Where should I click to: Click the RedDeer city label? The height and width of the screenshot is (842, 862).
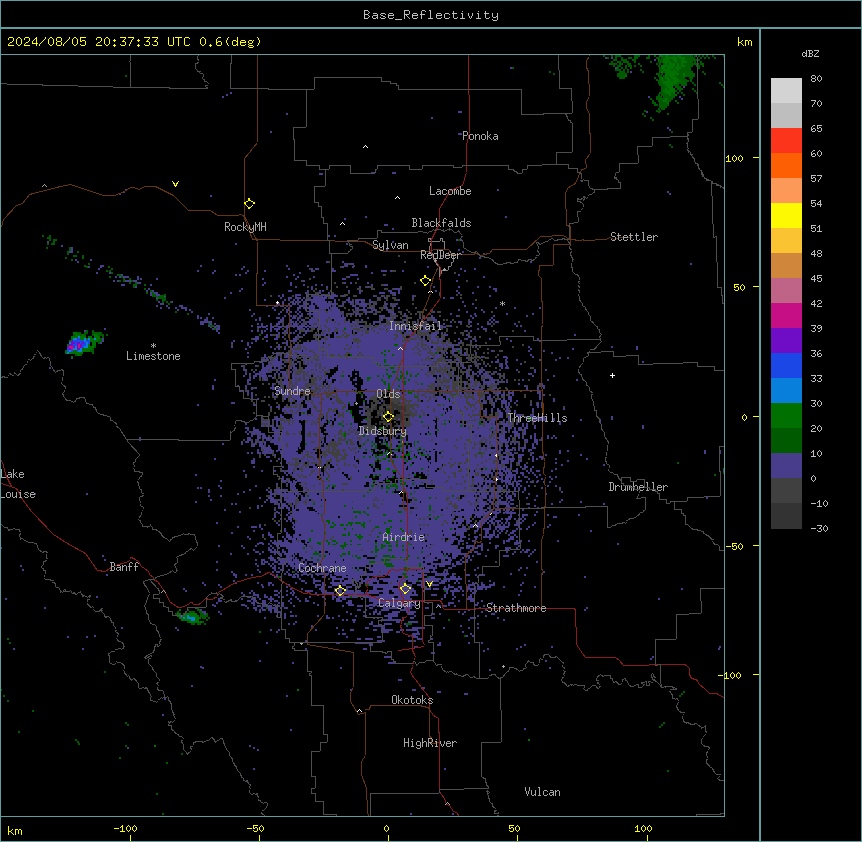(x=440, y=255)
